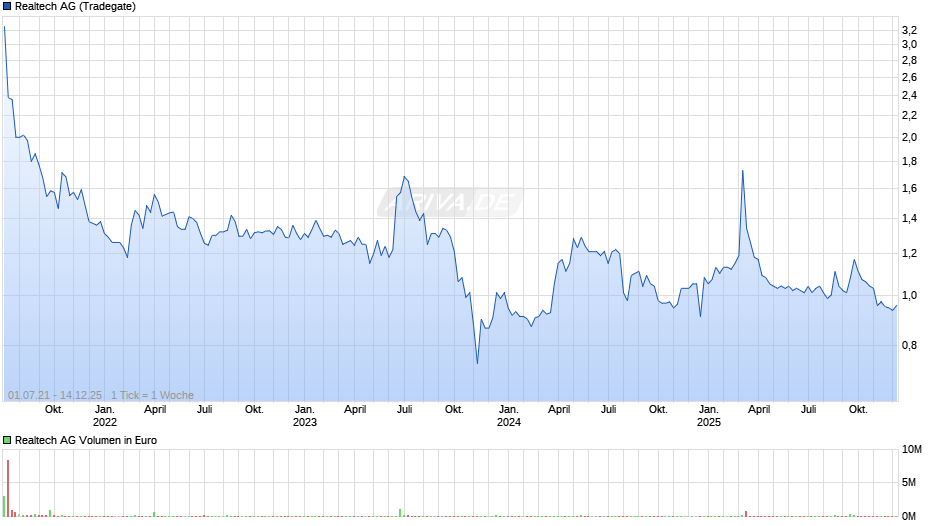Click the 'Juli' label before Jan. 2025
940x526 pixels.
click(x=608, y=409)
